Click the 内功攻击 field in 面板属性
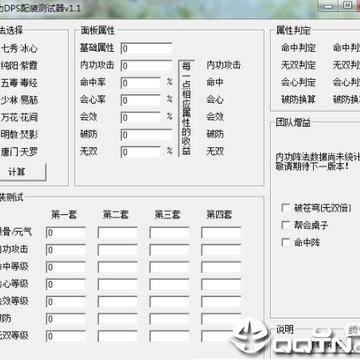This screenshot has height=360, width=360. [x=146, y=66]
